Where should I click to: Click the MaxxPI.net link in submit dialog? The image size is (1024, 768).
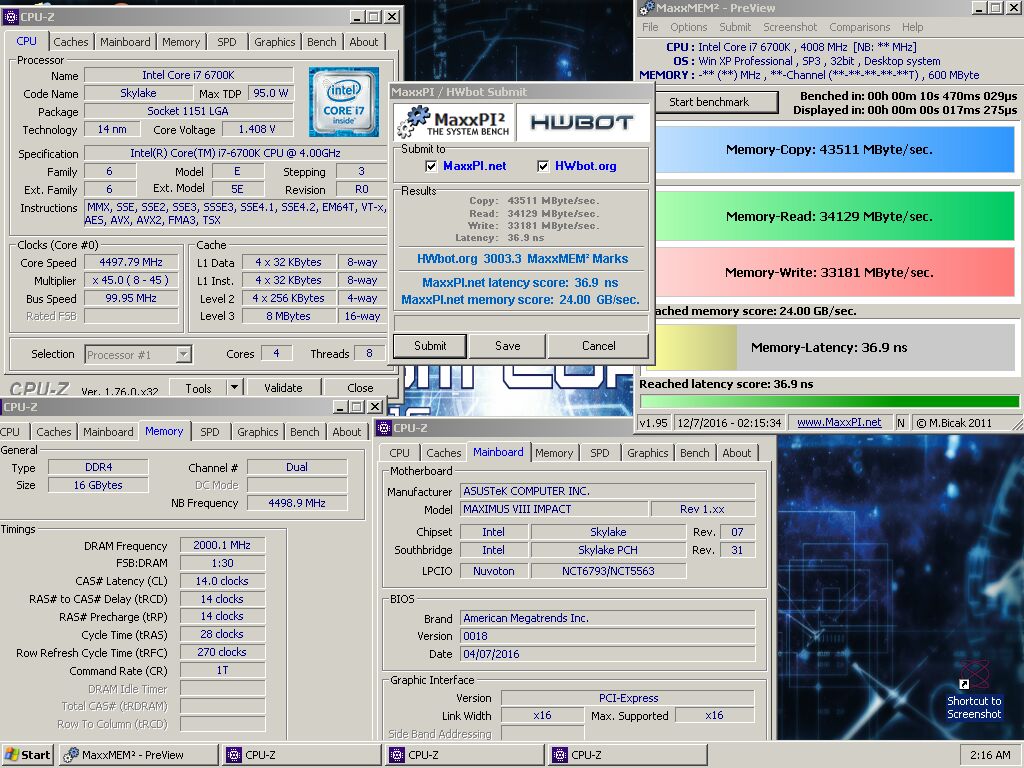[x=475, y=166]
